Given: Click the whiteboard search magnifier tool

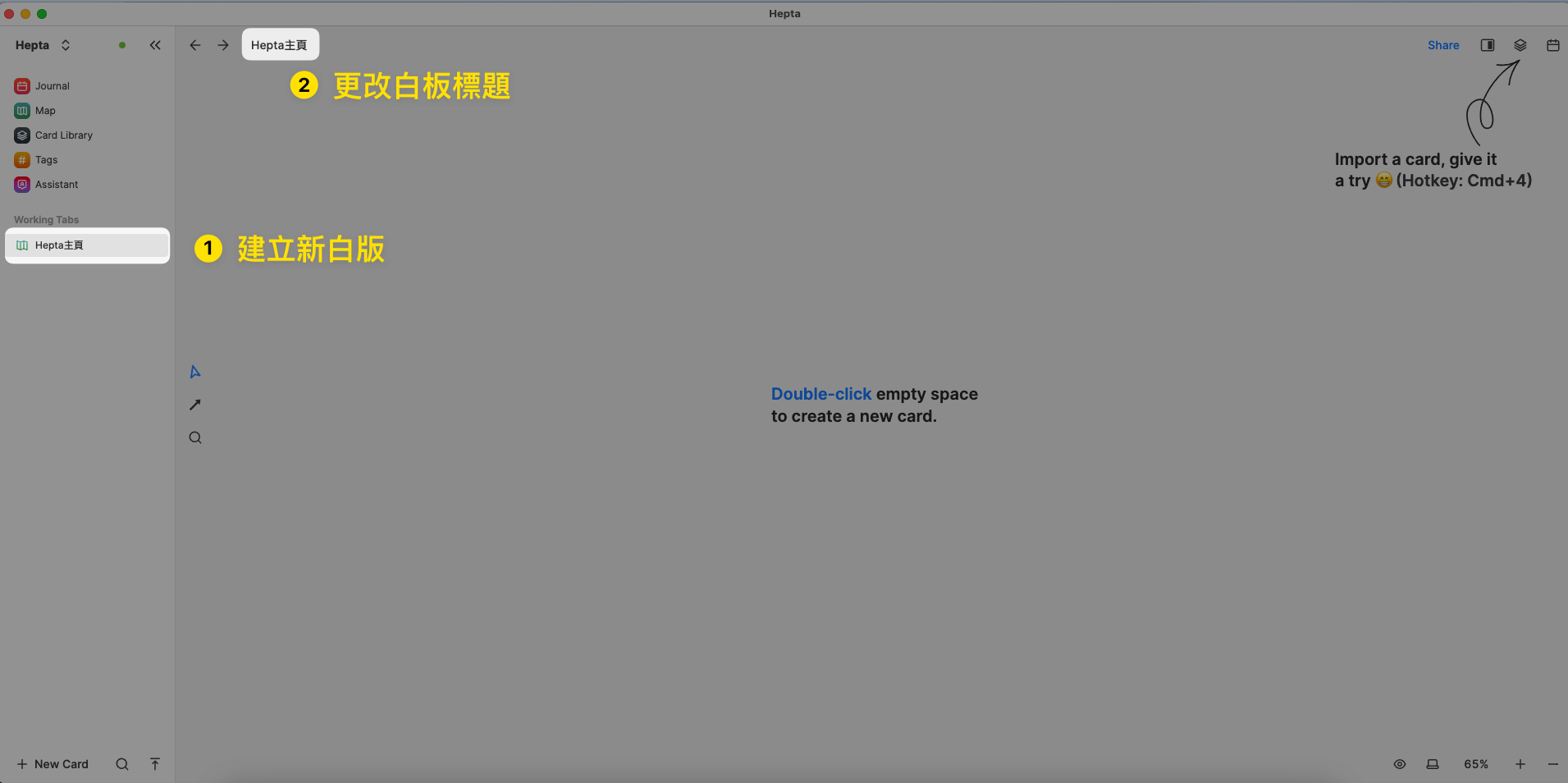Looking at the screenshot, I should coord(195,437).
